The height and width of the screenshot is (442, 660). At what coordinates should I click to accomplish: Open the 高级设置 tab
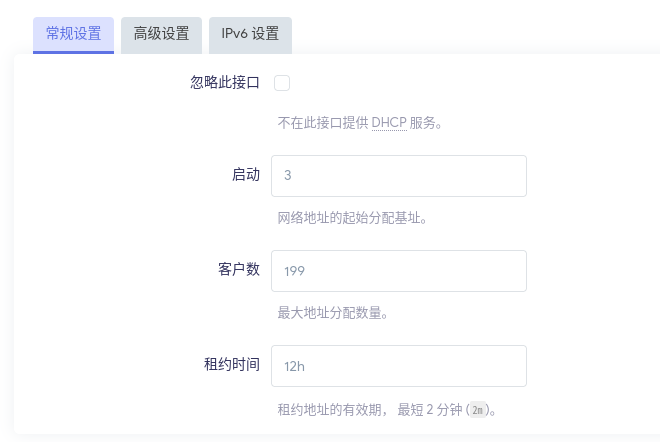click(161, 34)
